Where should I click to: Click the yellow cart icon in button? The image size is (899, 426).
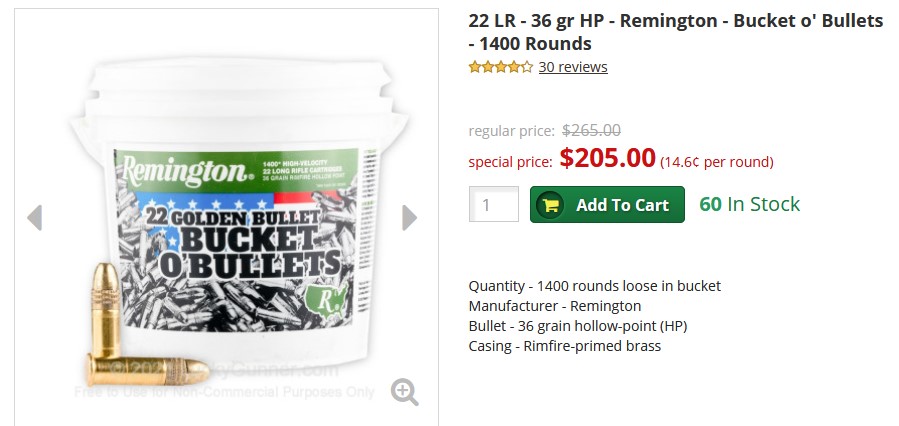(x=551, y=205)
